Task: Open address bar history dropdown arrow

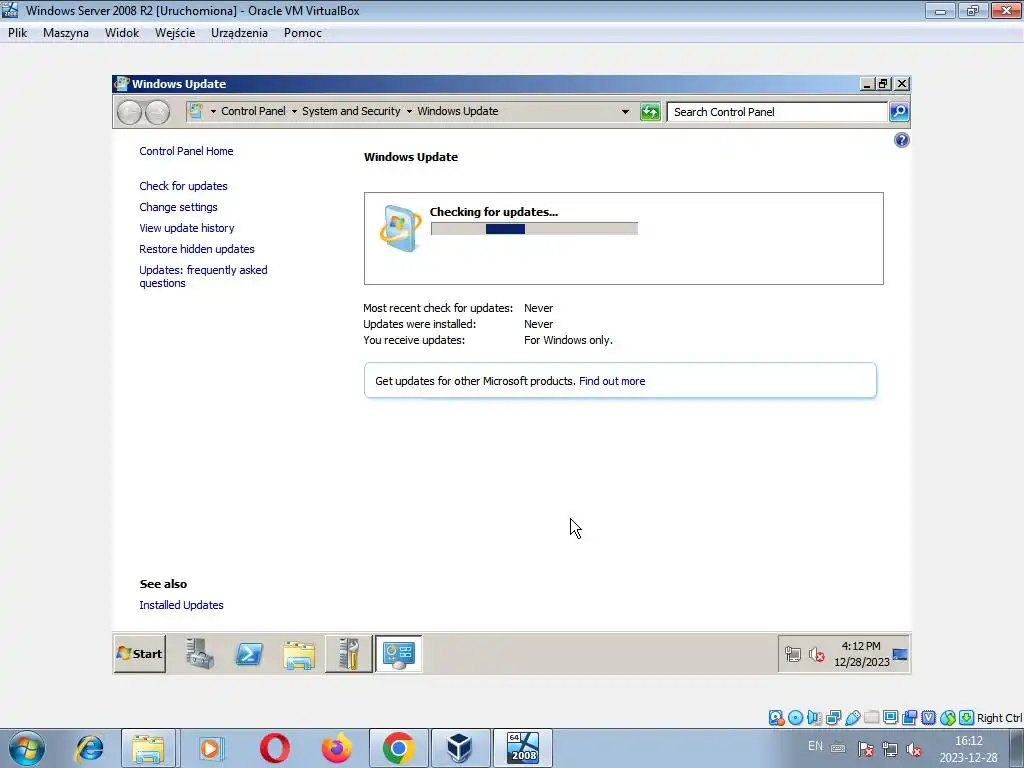Action: pos(625,112)
